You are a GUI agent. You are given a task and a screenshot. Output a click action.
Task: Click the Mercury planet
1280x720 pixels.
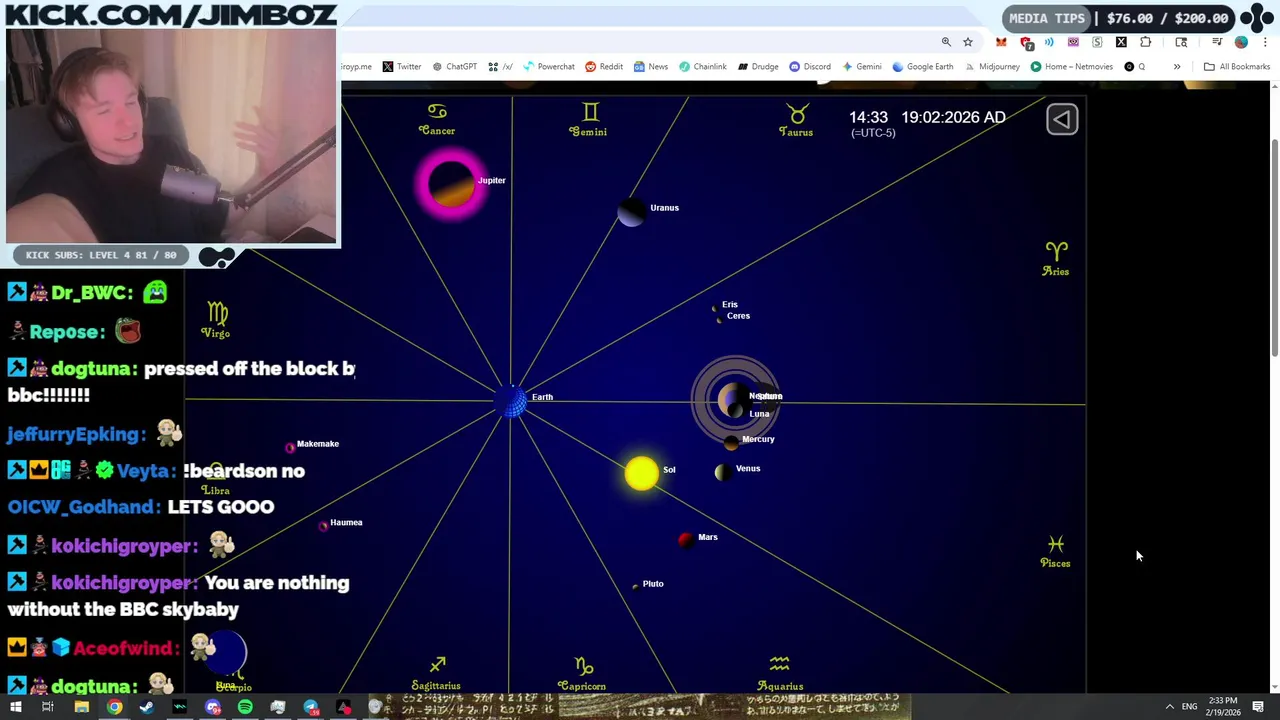(x=731, y=442)
